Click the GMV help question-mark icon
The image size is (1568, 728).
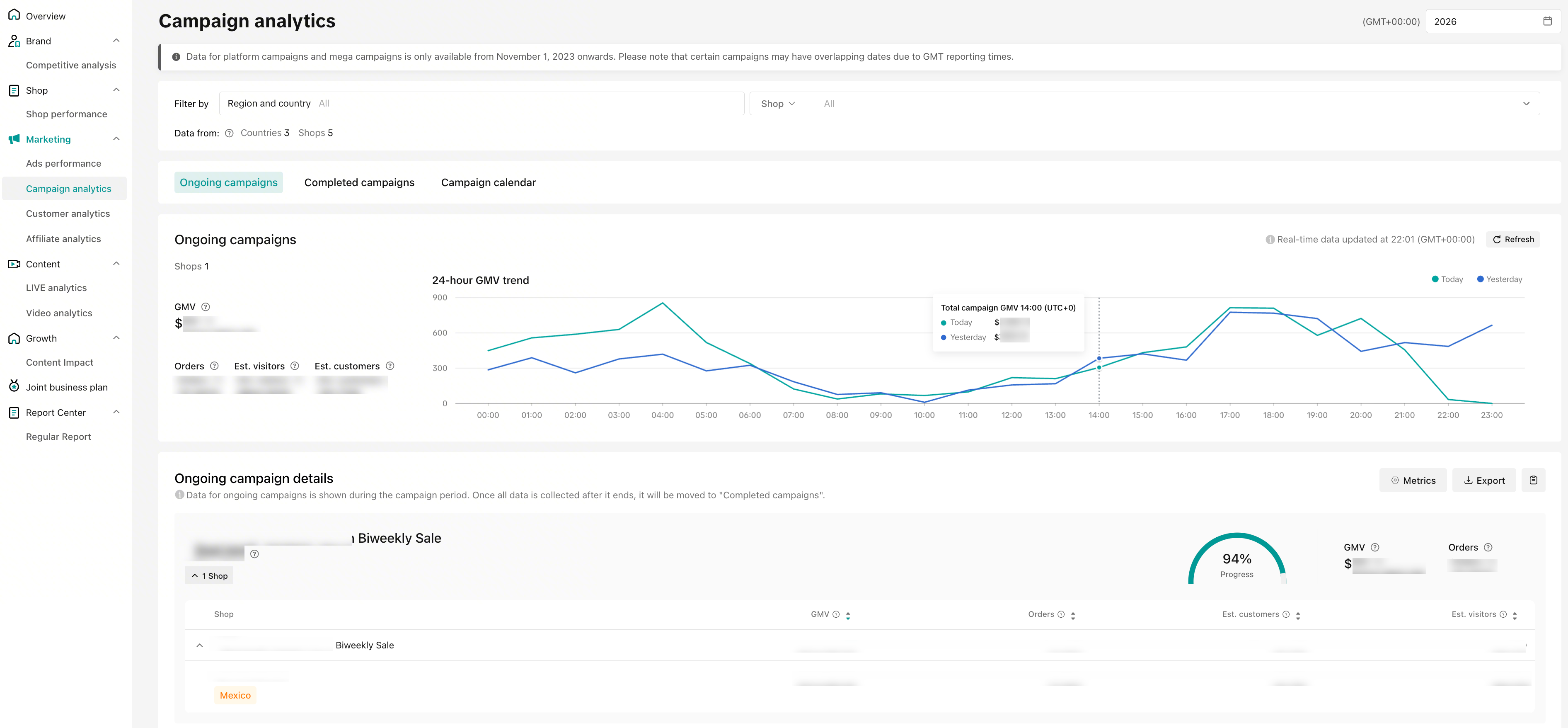(206, 307)
